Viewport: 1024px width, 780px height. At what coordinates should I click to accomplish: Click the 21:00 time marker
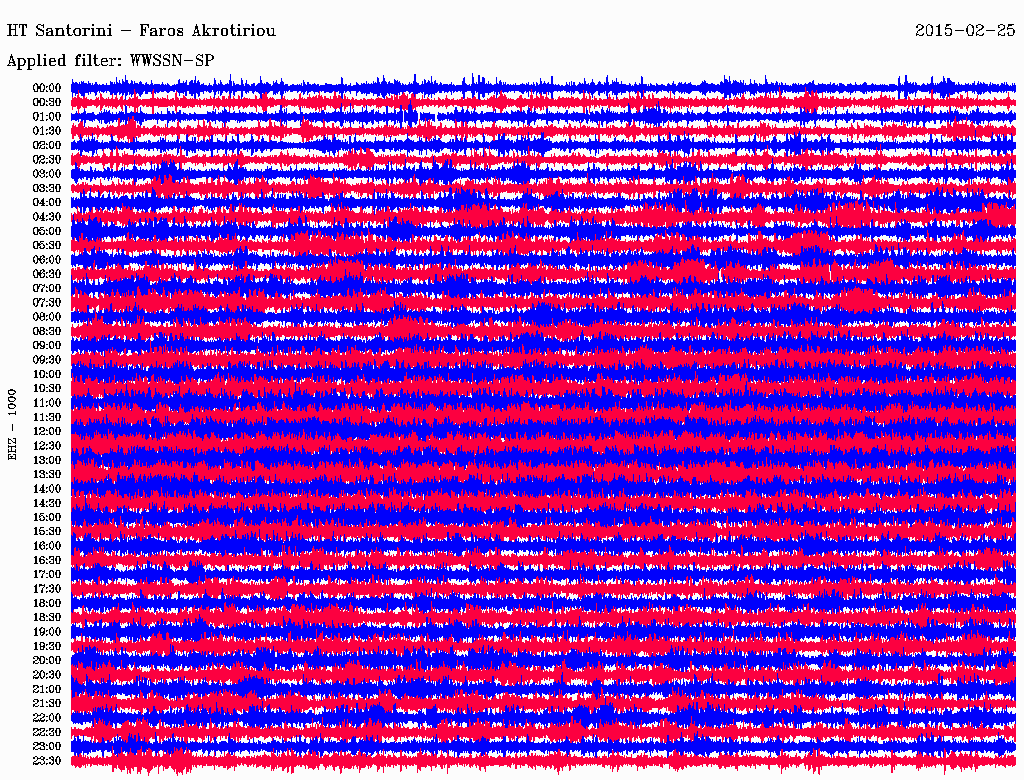[x=47, y=689]
